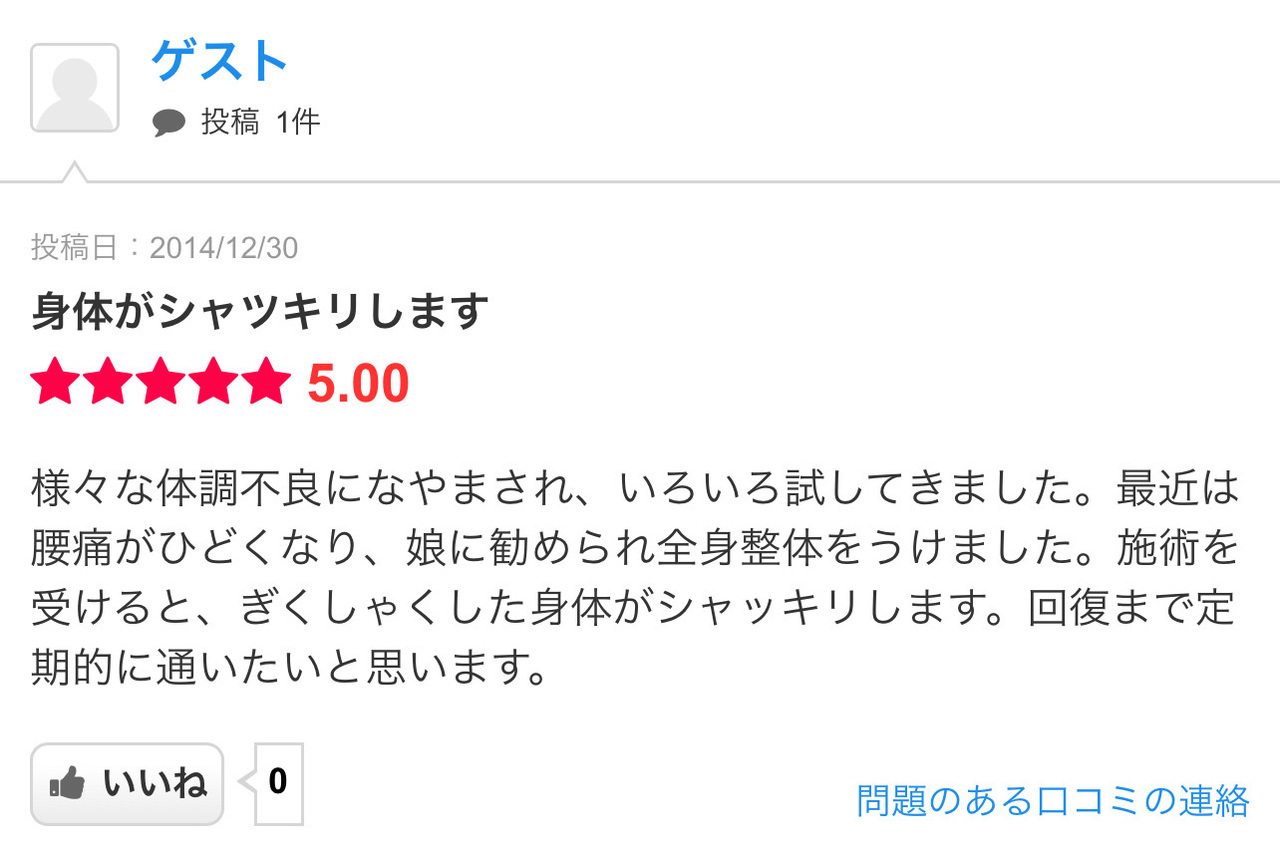Report review via 問題のある口コミの連絡 link
1280x855 pixels.
click(1053, 801)
